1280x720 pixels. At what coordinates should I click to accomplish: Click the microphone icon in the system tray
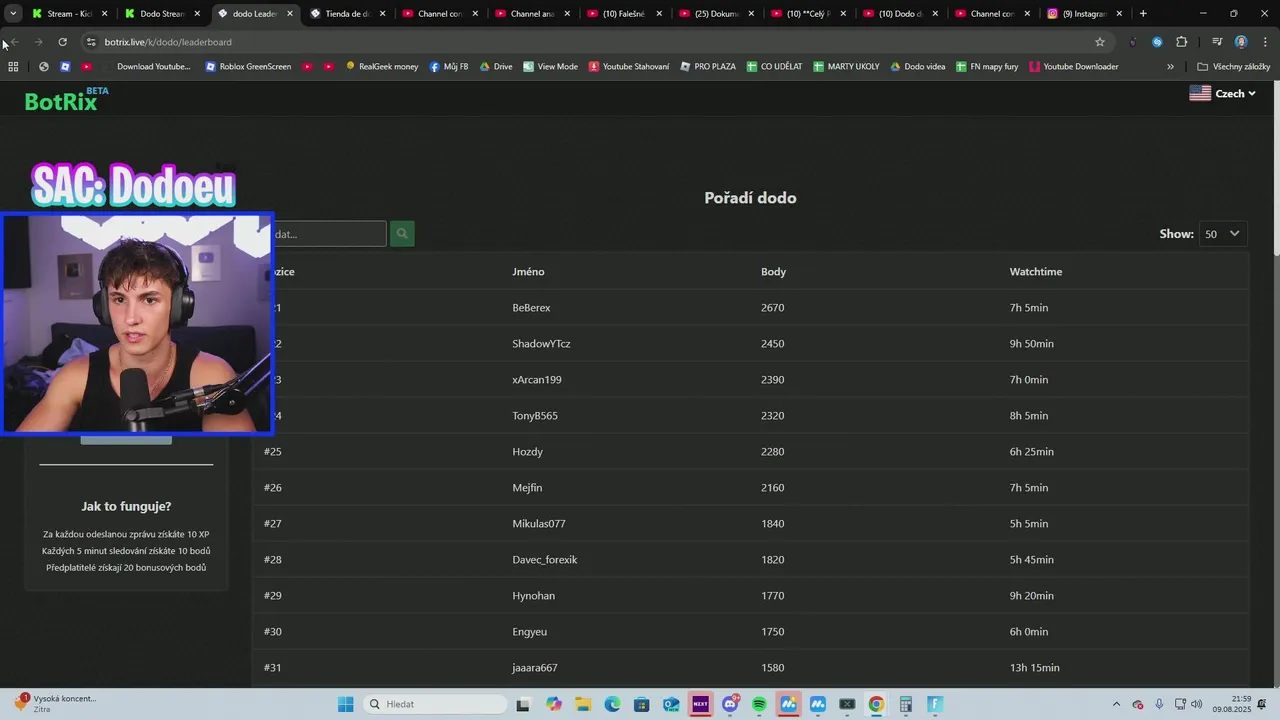[x=1159, y=704]
